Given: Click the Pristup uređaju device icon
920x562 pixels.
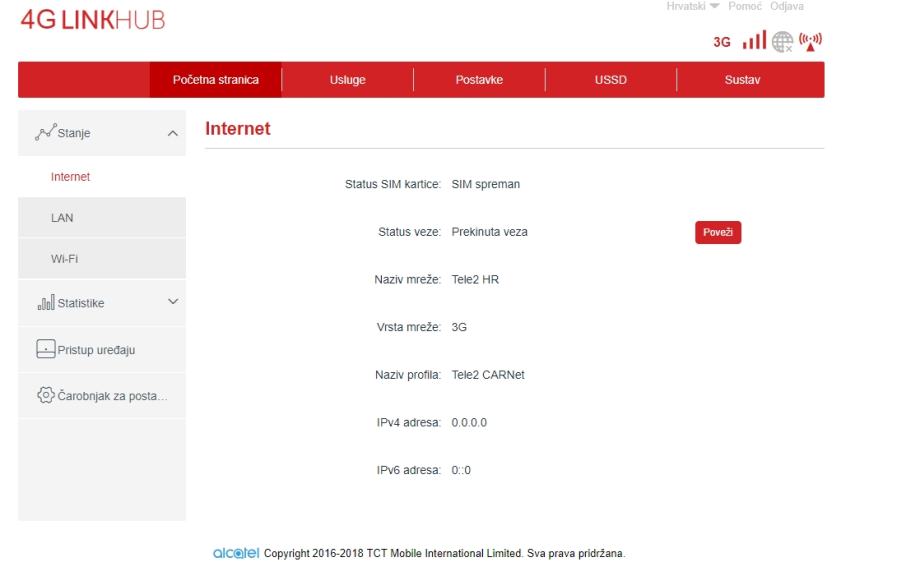Looking at the screenshot, I should (x=46, y=348).
